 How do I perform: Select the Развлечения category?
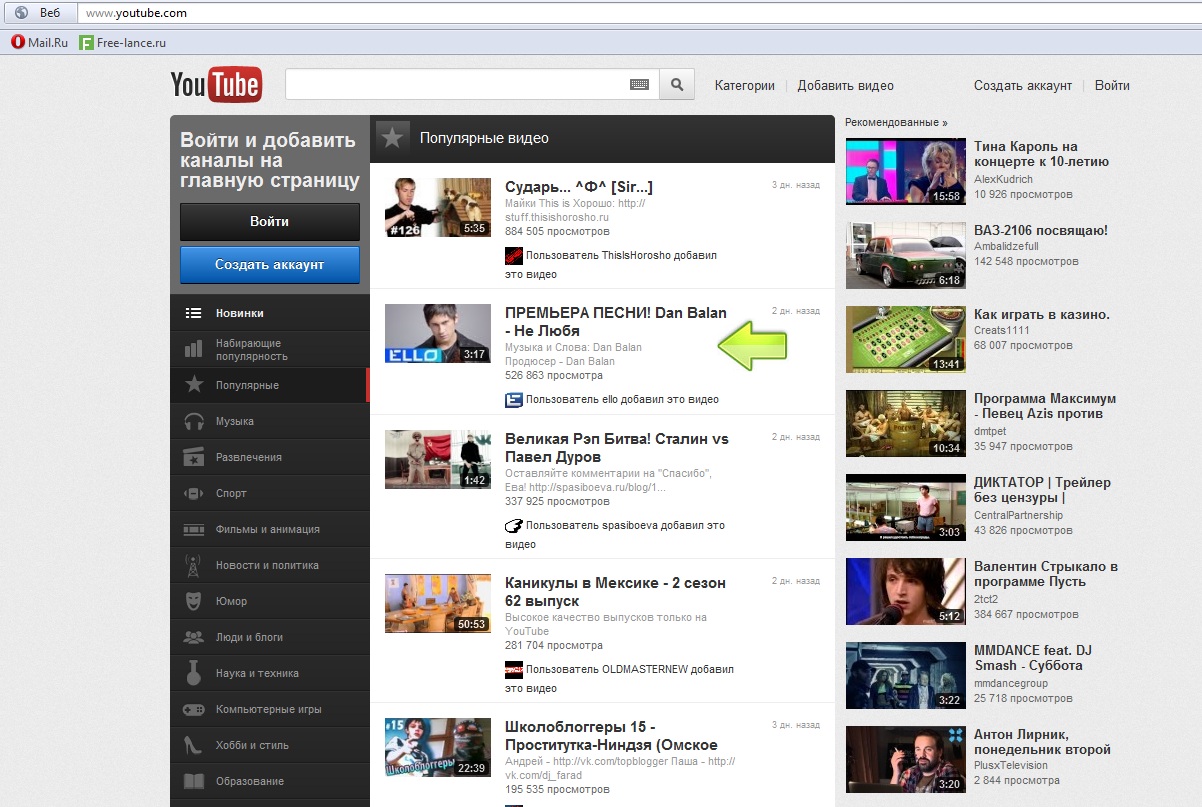[269, 457]
